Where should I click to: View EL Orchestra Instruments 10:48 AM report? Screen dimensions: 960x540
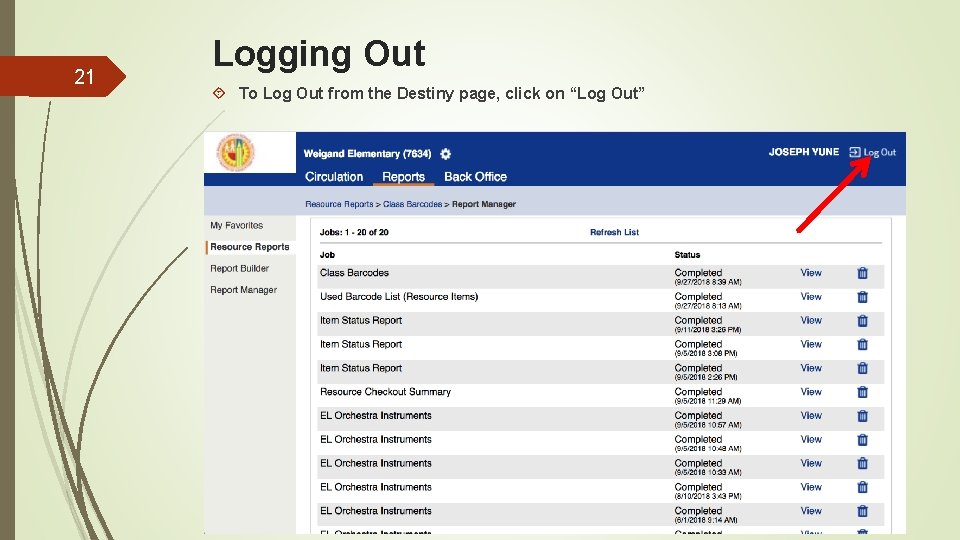(x=811, y=440)
